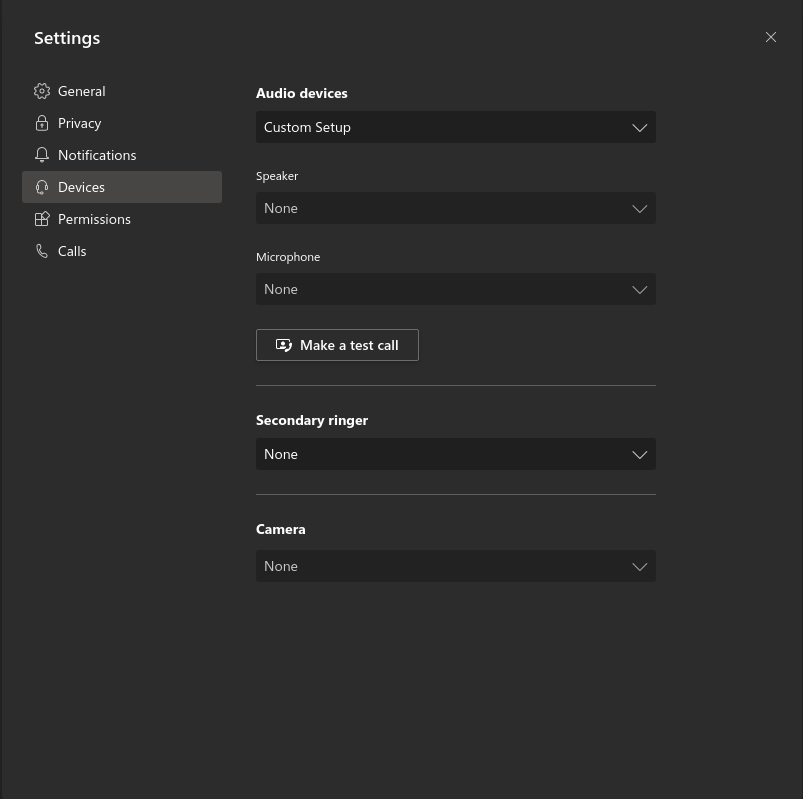This screenshot has height=799, width=803.
Task: Expand the Microphone selection dropdown
Action: click(x=456, y=289)
